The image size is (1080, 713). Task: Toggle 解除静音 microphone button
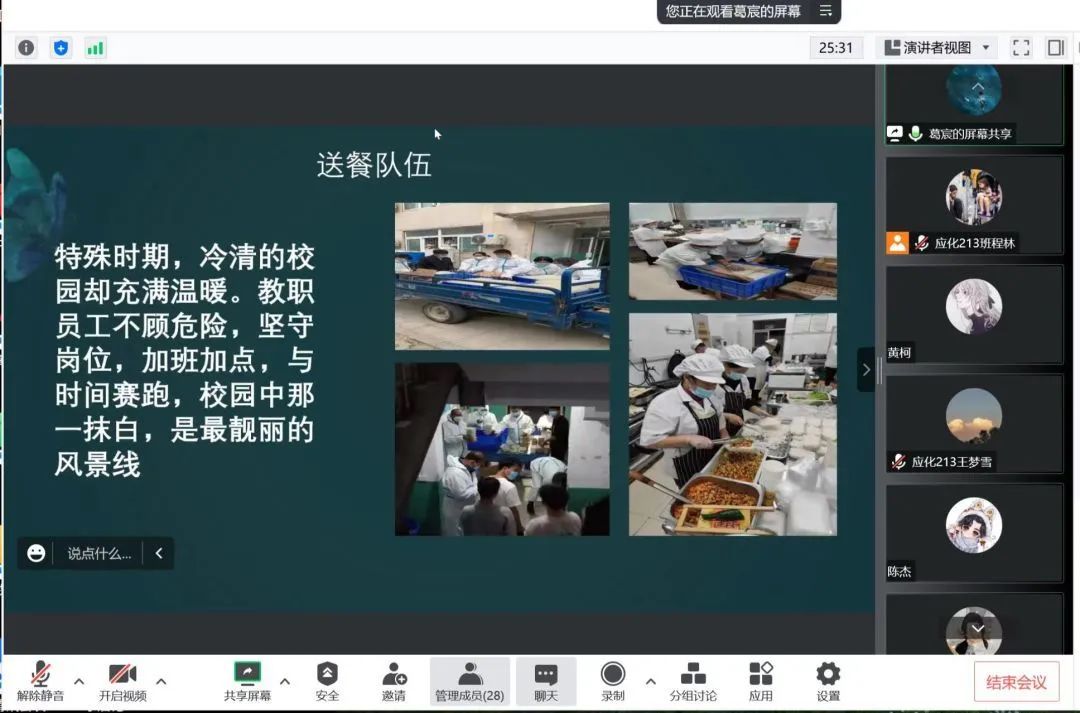coord(40,681)
